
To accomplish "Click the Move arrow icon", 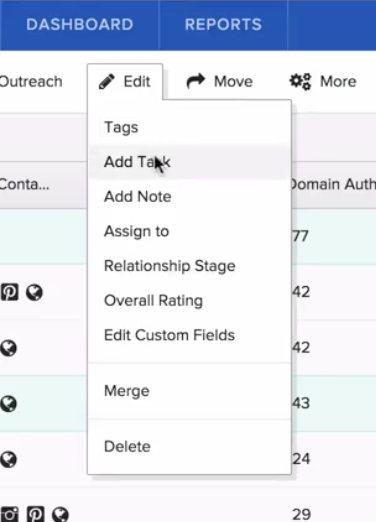I will [x=196, y=81].
